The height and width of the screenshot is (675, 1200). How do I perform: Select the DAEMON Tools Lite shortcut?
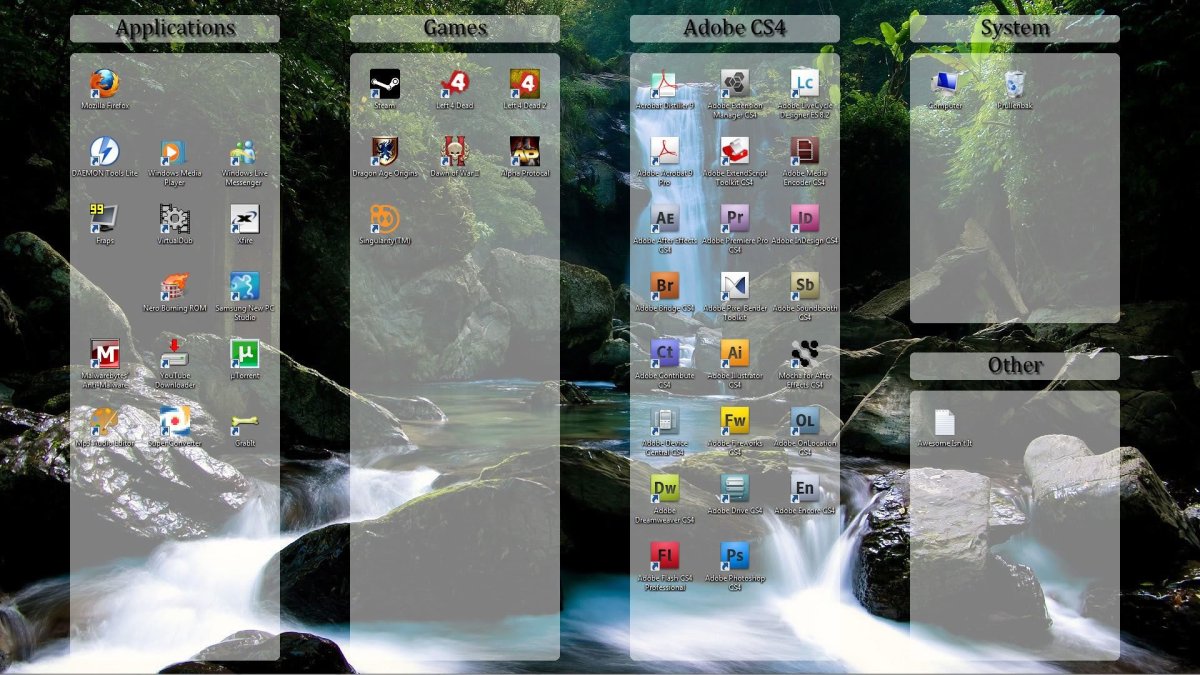pyautogui.click(x=104, y=152)
